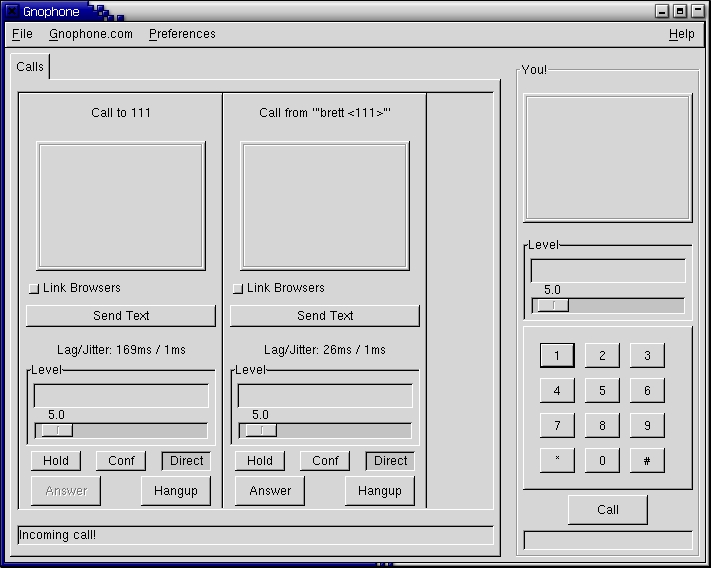This screenshot has height=568, width=711.
Task: Open the File menu
Action: pyautogui.click(x=22, y=34)
